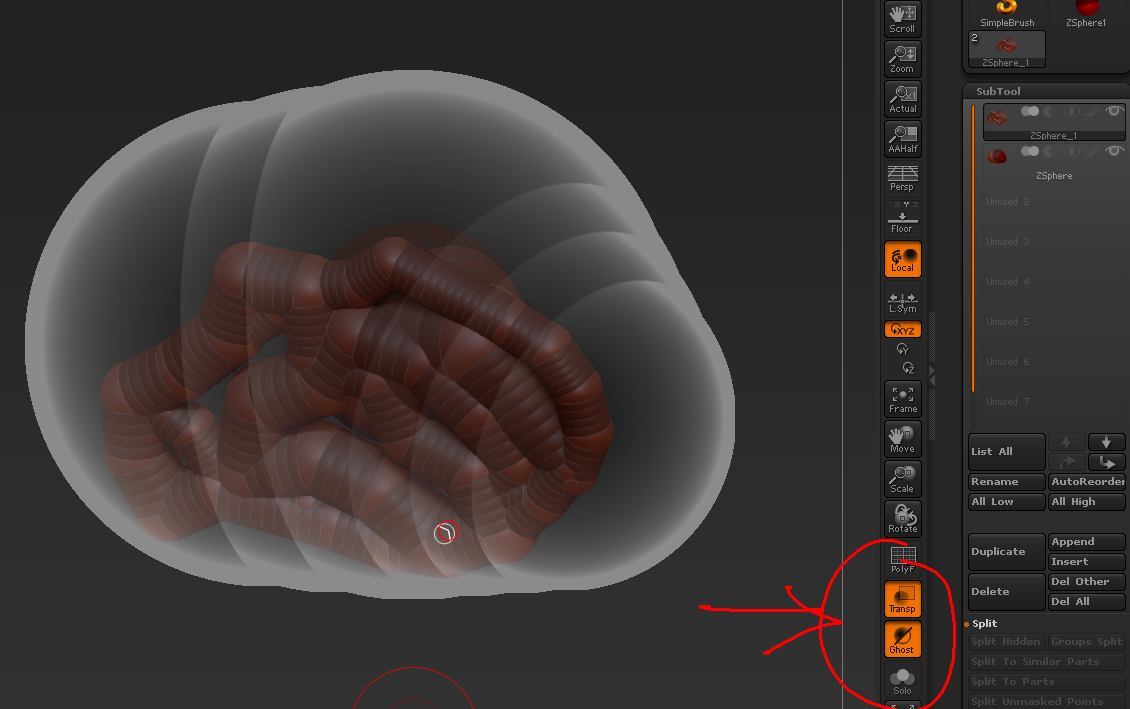Delete the selected subtool
1130x709 pixels.
(x=1007, y=592)
